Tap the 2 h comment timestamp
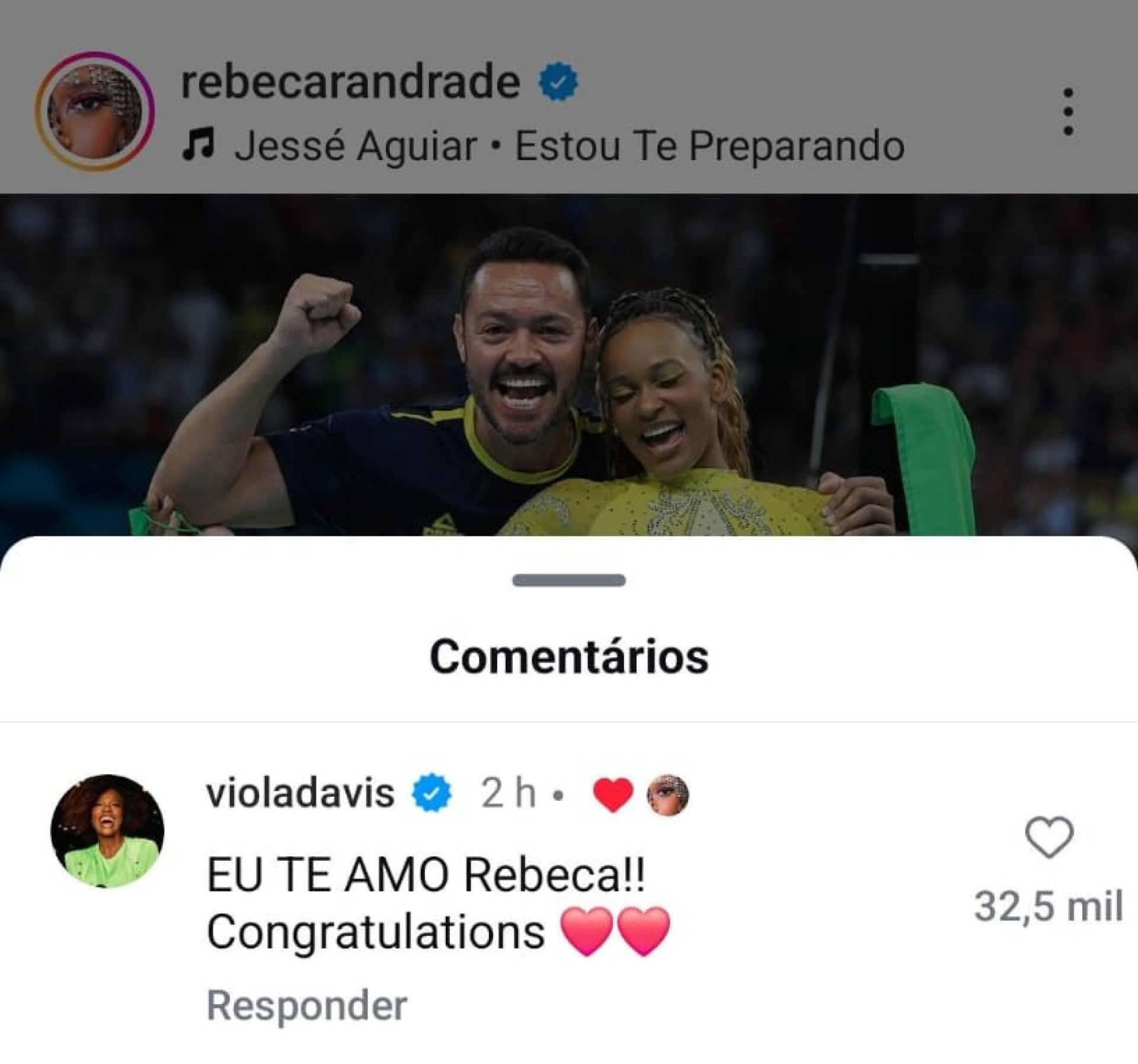This screenshot has height=1064, width=1138. pyautogui.click(x=509, y=793)
